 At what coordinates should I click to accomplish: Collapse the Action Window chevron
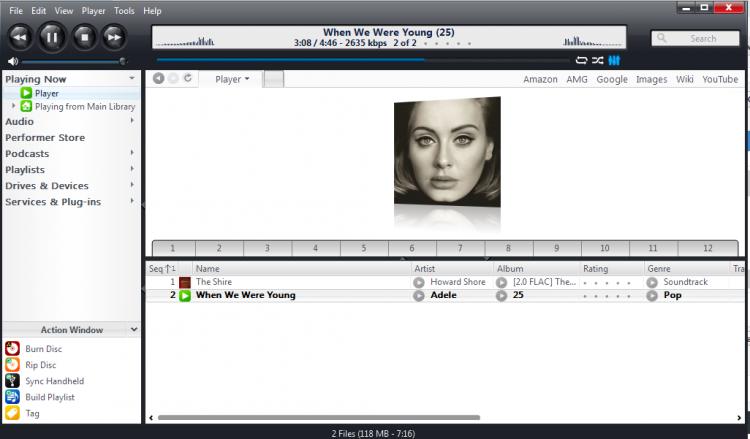pos(134,329)
